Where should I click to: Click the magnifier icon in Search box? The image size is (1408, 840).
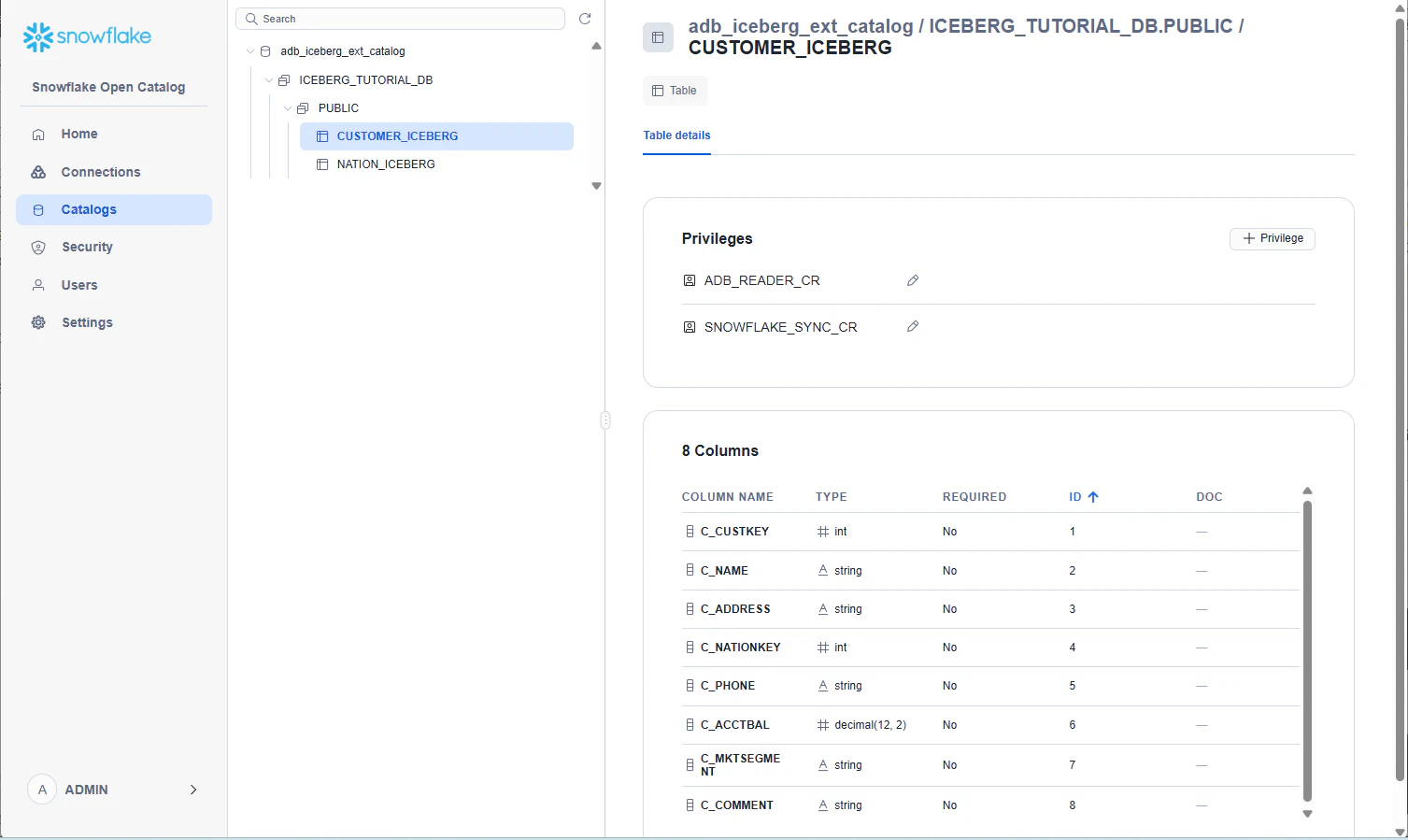(x=251, y=19)
